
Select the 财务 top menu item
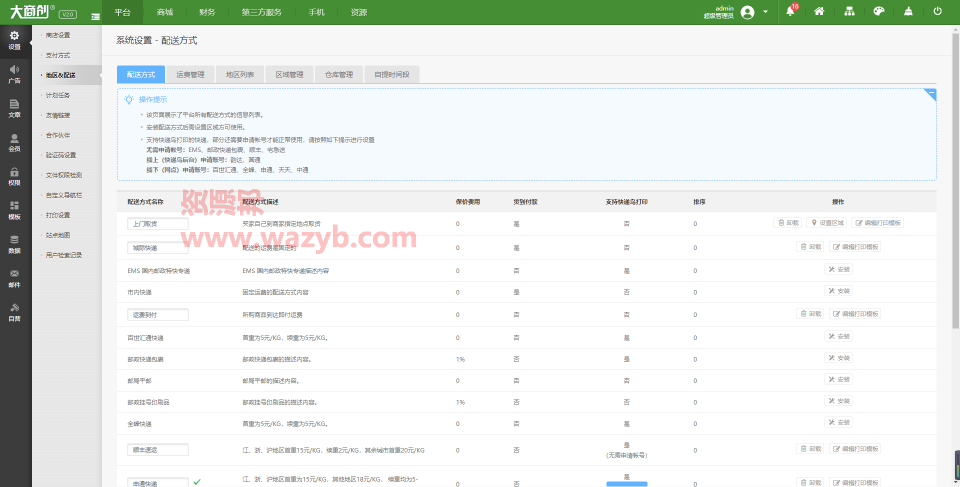(207, 12)
